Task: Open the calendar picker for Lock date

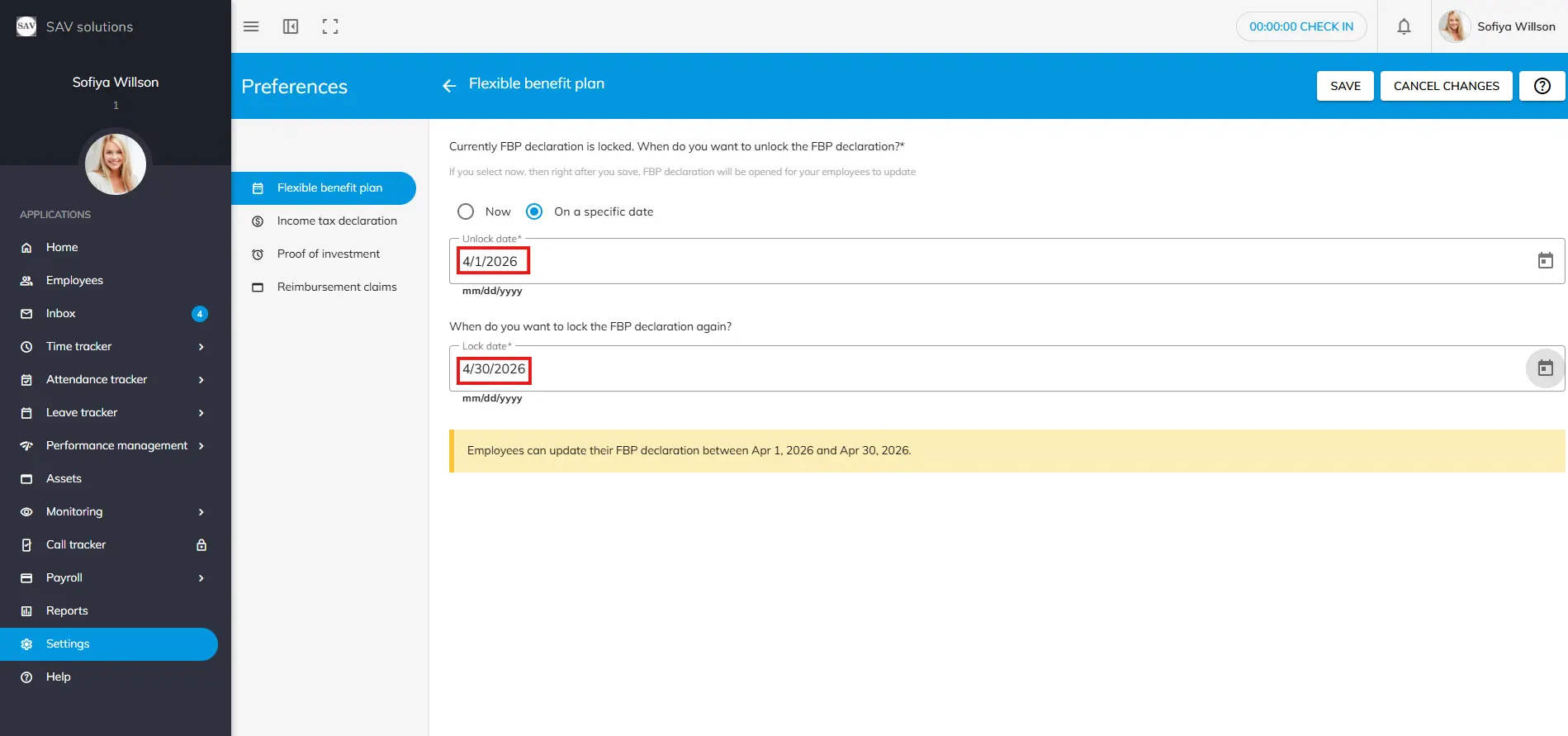Action: coord(1545,368)
